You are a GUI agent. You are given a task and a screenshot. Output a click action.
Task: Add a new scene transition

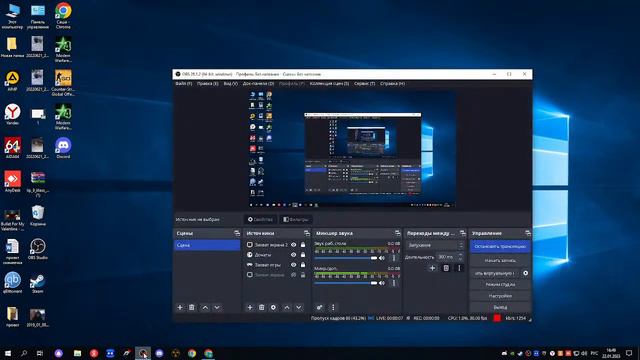click(432, 268)
